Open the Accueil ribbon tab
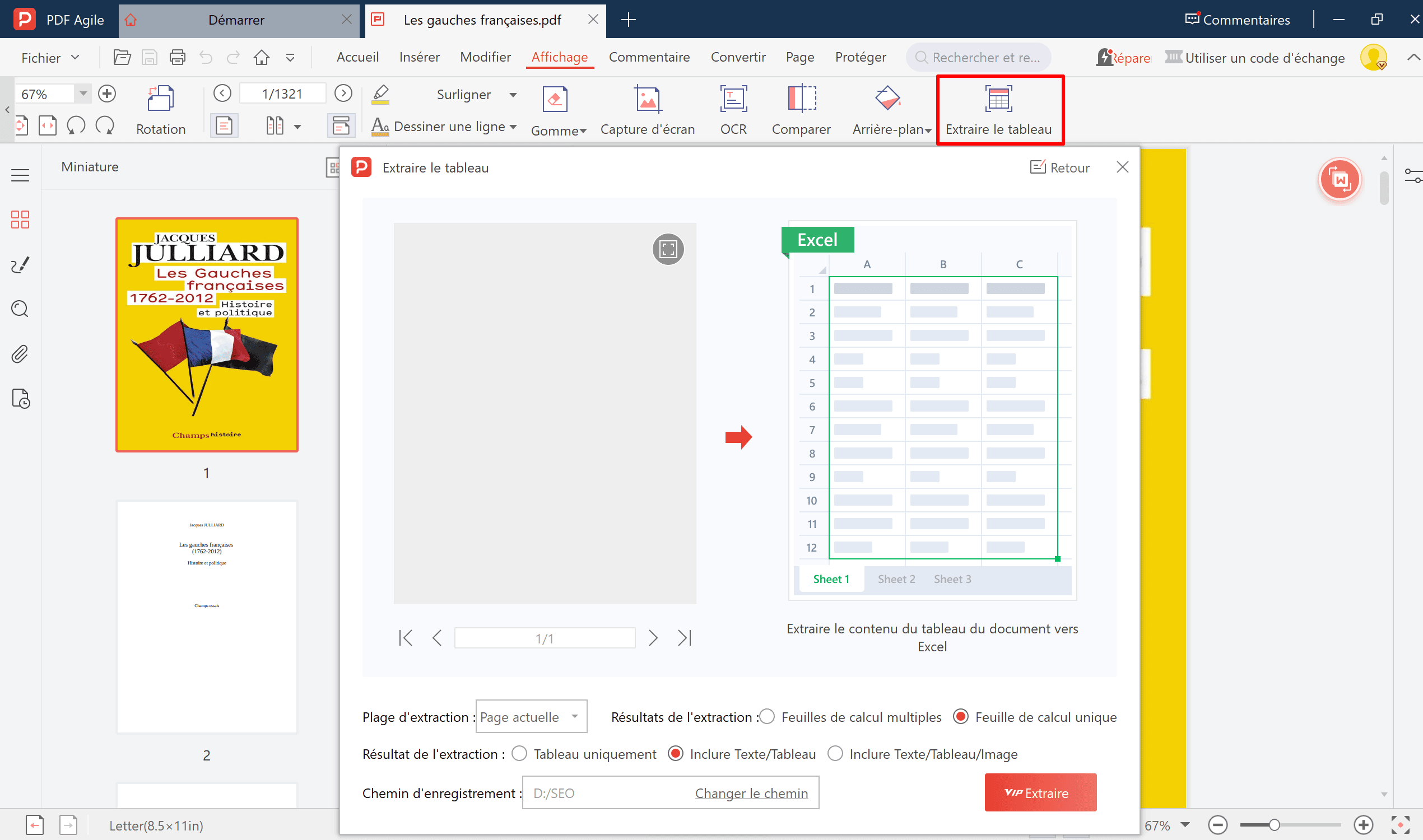 pyautogui.click(x=357, y=57)
